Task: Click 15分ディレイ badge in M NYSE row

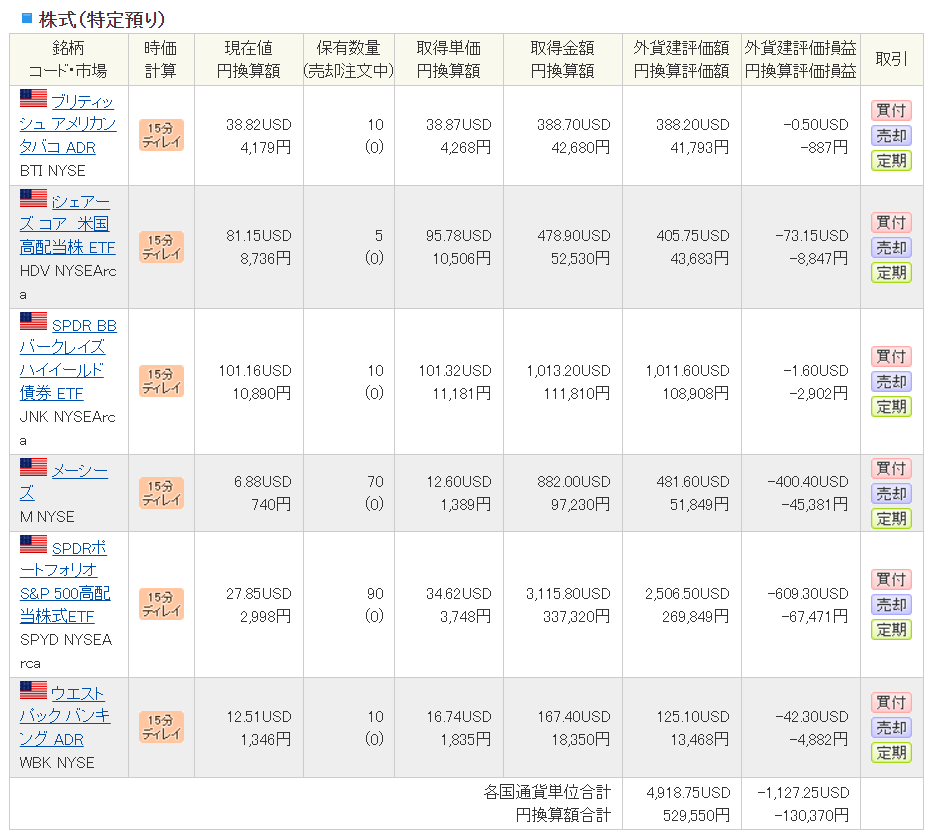Action: (161, 493)
